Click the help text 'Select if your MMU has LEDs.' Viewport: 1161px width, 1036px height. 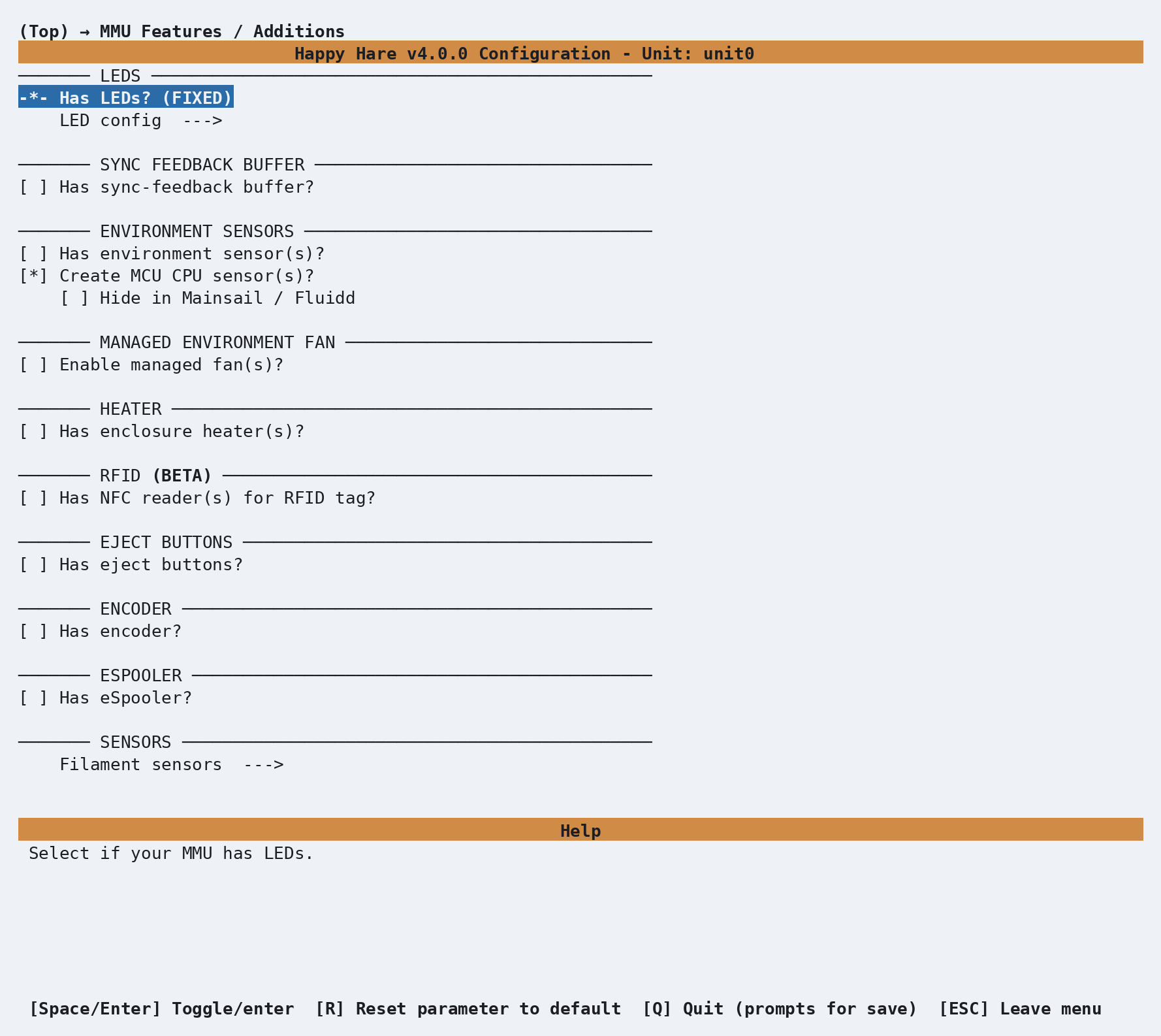pos(171,853)
